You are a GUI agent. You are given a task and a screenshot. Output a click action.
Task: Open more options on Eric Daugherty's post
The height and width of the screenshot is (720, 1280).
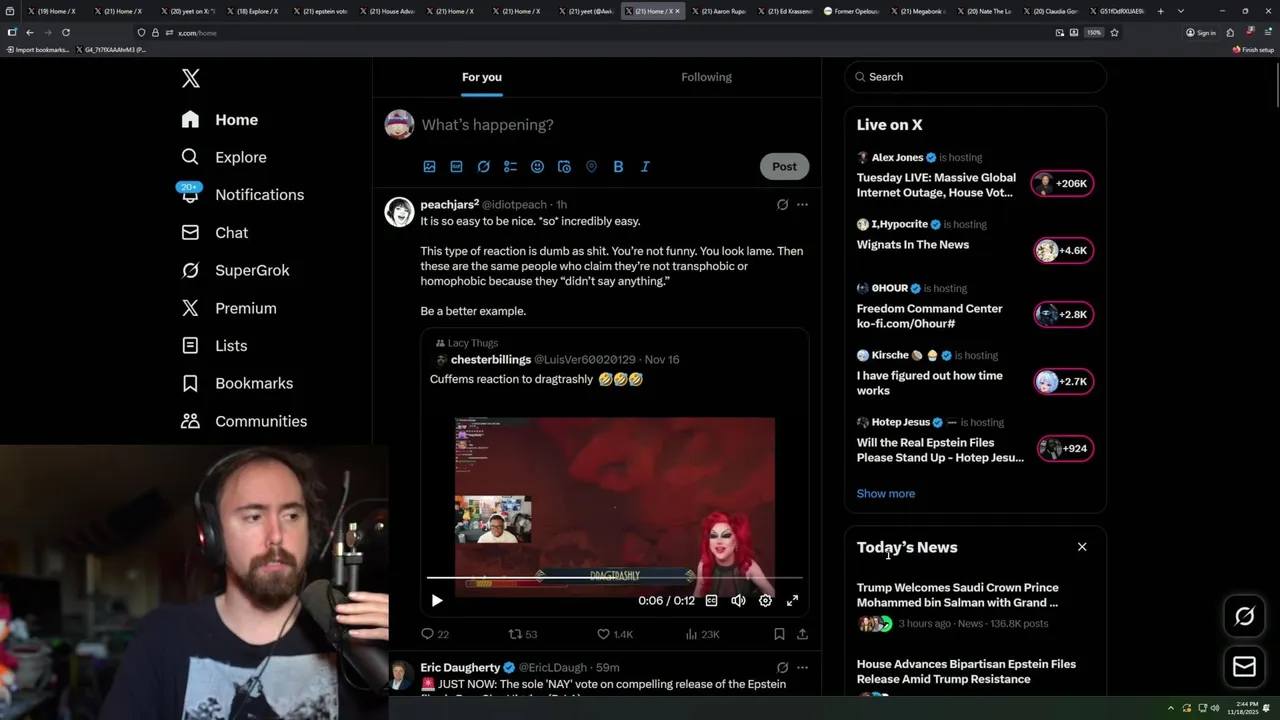(802, 667)
